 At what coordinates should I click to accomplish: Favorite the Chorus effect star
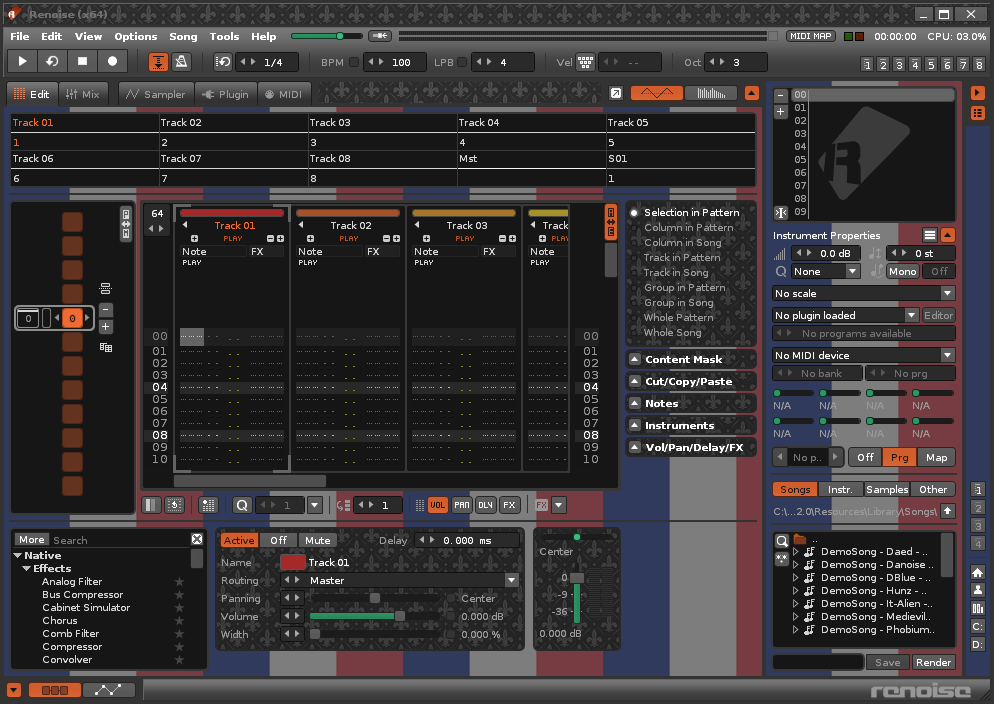coord(179,621)
